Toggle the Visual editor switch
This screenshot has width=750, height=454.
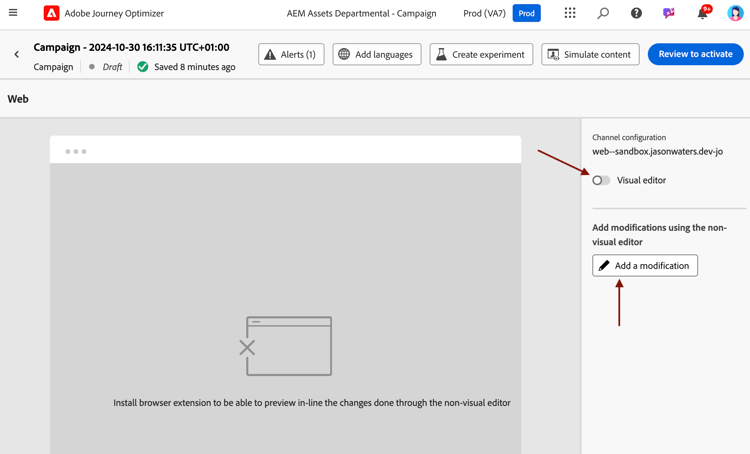(x=601, y=180)
